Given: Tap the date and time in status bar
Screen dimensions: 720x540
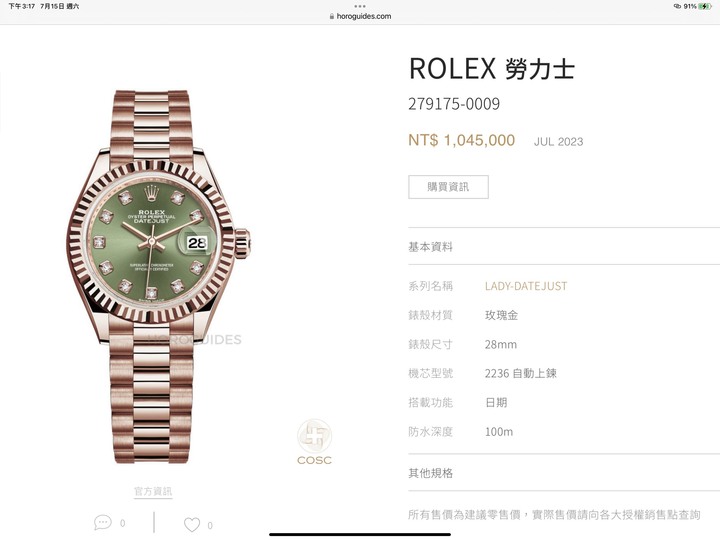Looking at the screenshot, I should [x=44, y=6].
